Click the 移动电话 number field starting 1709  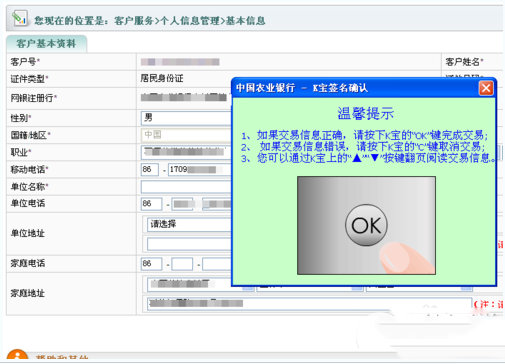point(200,170)
